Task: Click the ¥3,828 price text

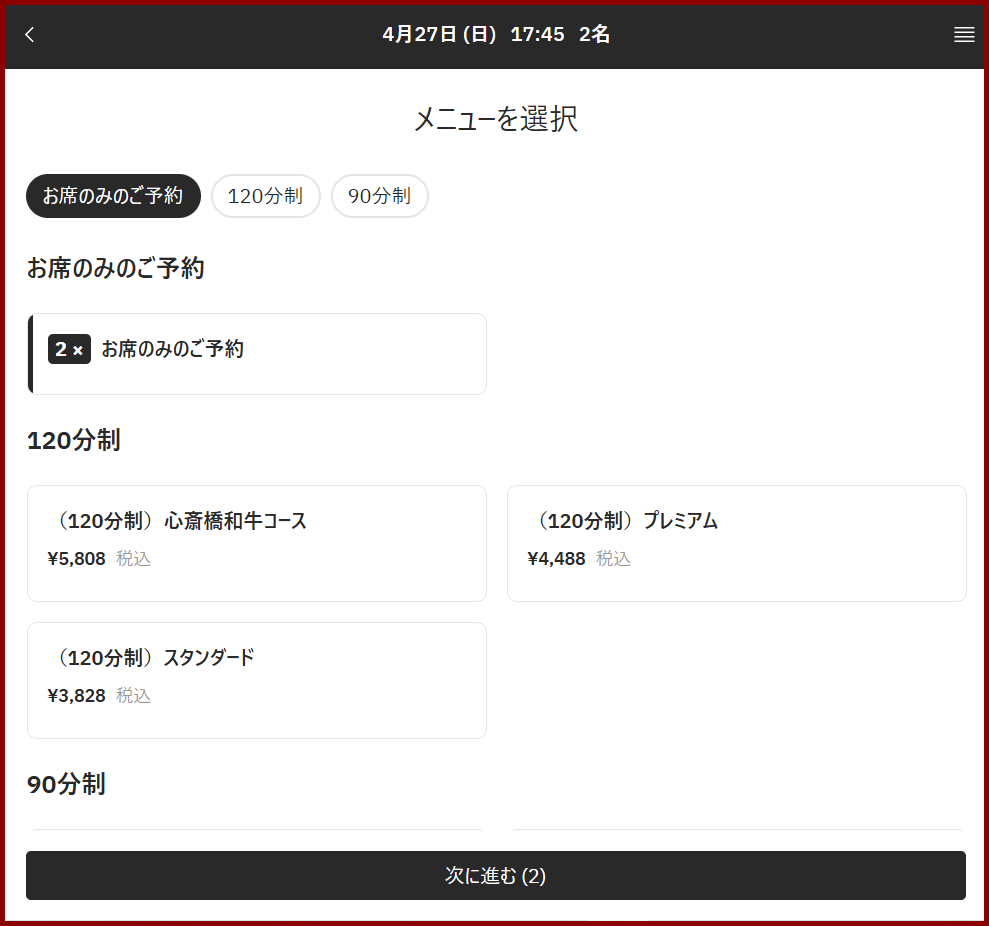Action: [x=76, y=696]
